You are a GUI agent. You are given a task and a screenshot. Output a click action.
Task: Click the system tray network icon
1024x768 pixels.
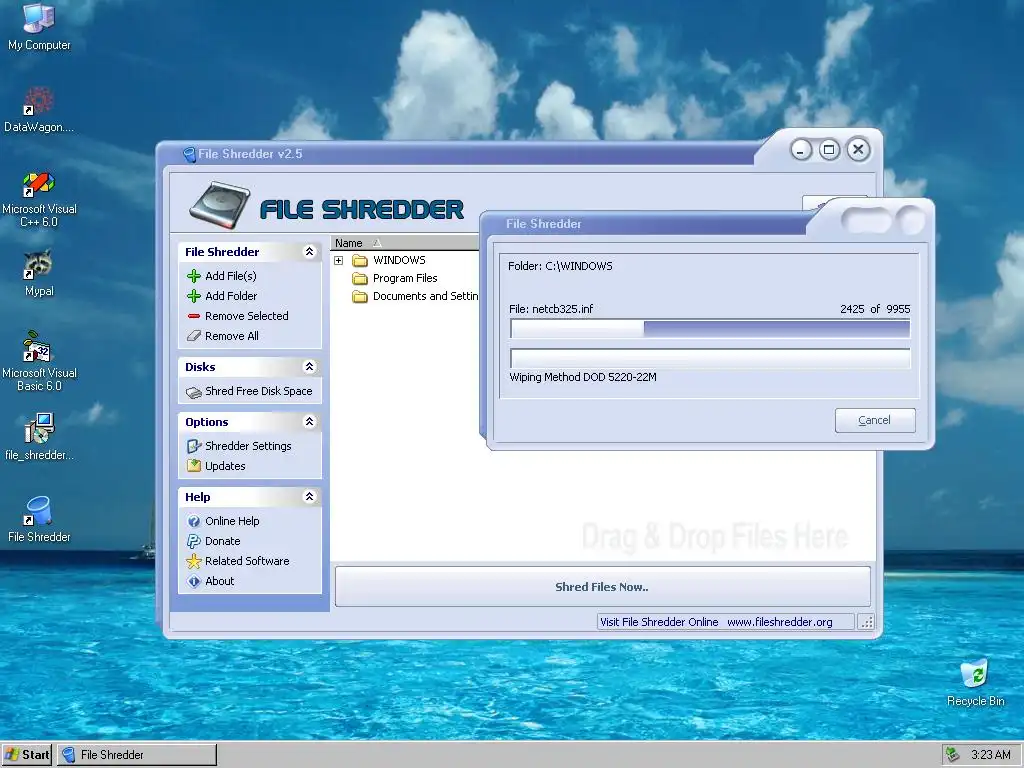coord(953,754)
